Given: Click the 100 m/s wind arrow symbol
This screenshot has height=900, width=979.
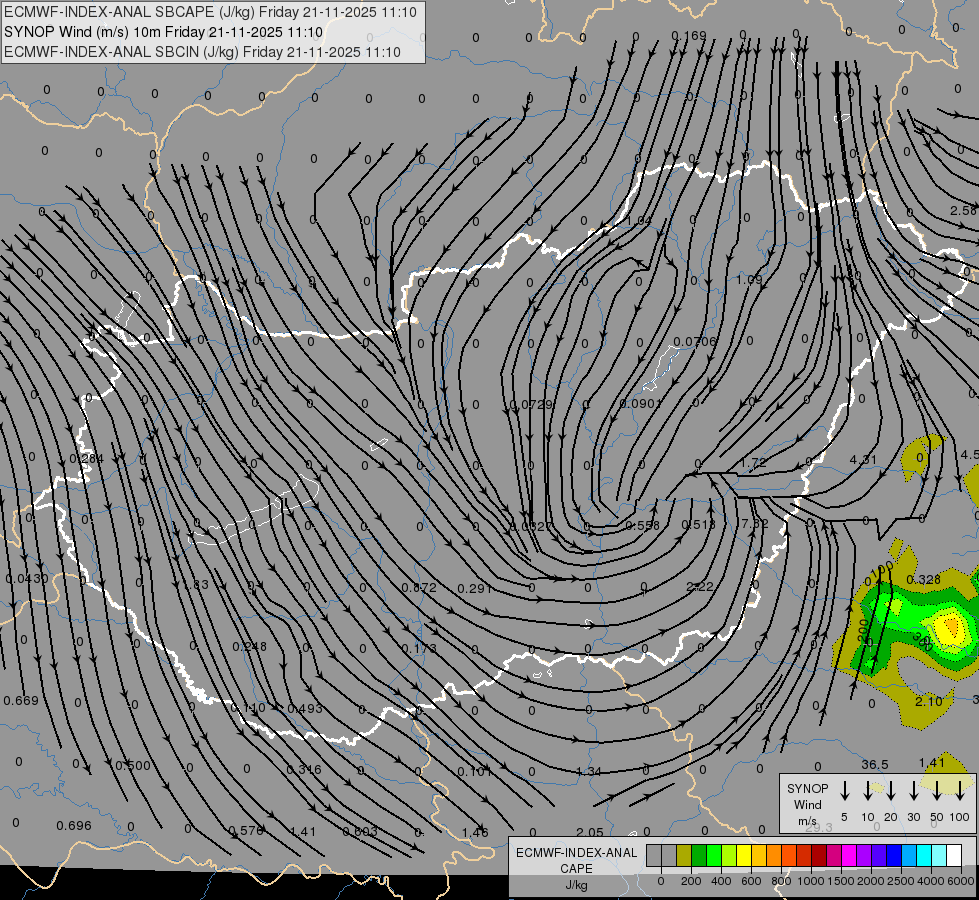Looking at the screenshot, I should 960,791.
